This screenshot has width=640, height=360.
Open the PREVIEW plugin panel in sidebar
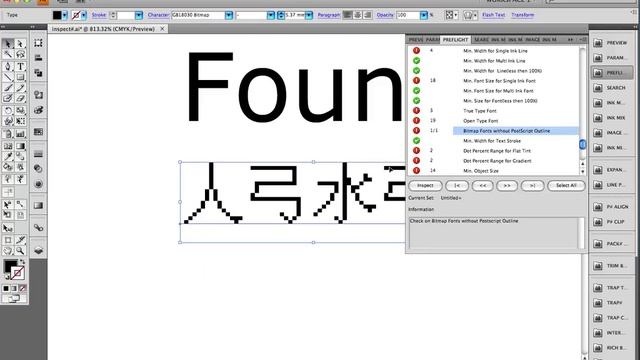pyautogui.click(x=612, y=43)
